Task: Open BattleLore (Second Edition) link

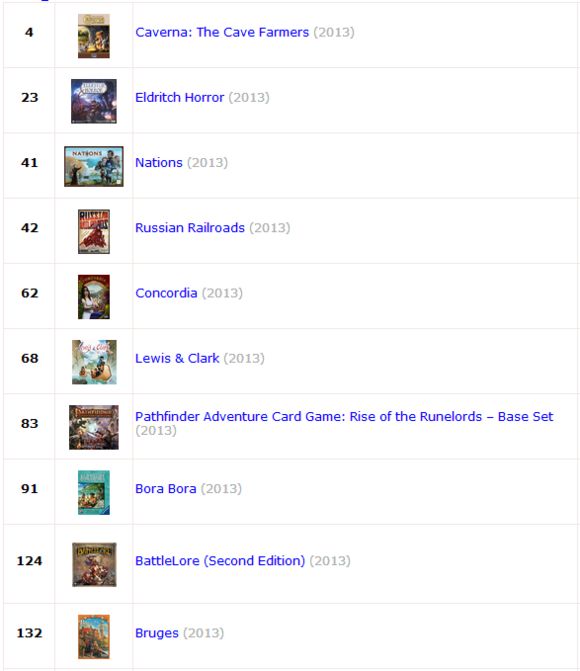Action: click(x=220, y=561)
